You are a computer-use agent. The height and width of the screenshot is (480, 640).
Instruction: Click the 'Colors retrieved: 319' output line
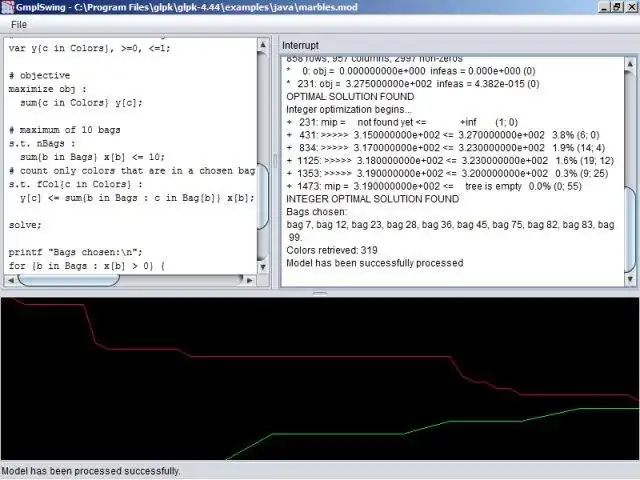[x=332, y=250]
